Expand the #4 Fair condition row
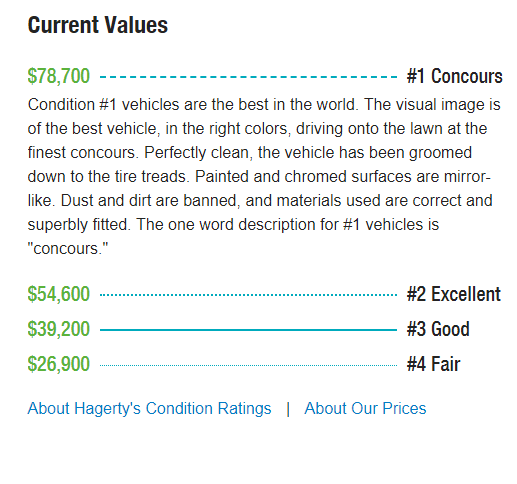This screenshot has height=484, width=517. coord(244,364)
